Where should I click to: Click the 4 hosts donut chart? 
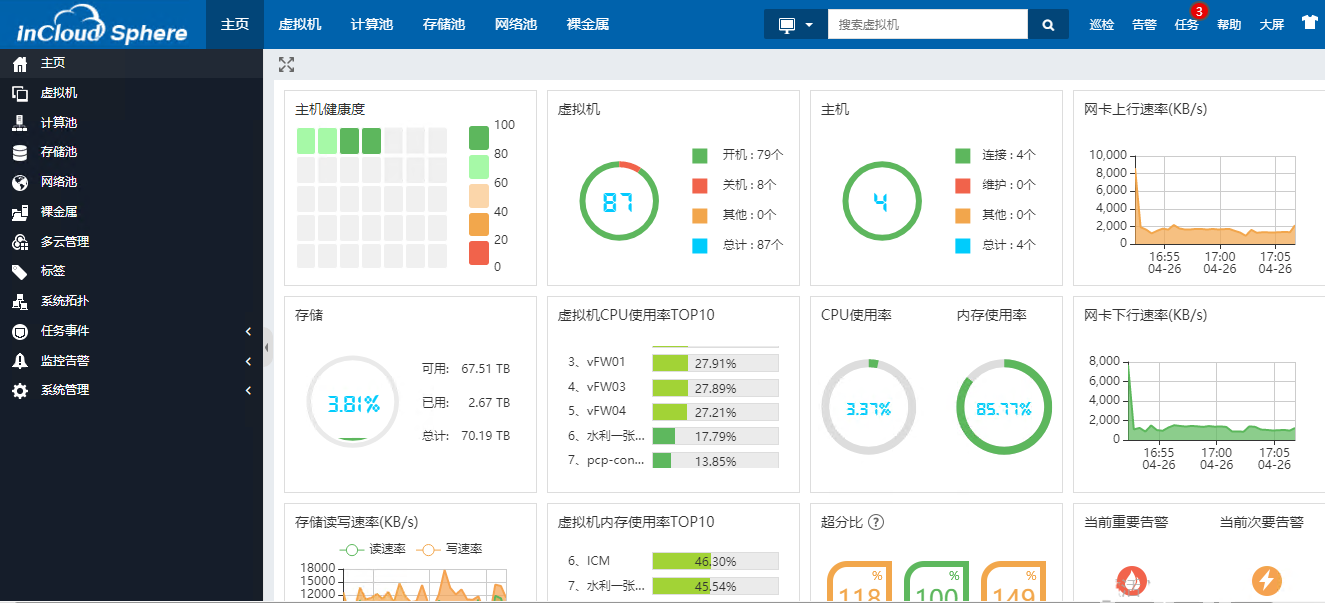click(881, 202)
